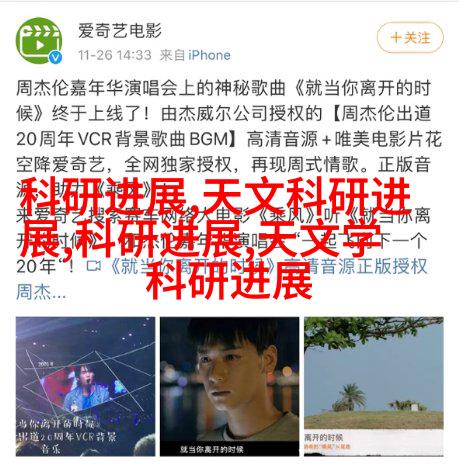Click the 来自 label beside iPhone

tap(172, 55)
